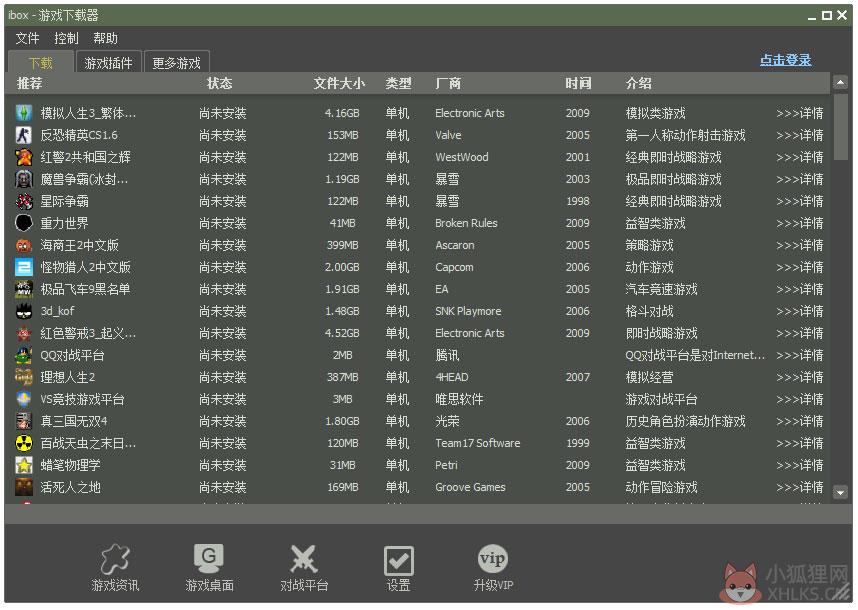Click the 历史角色扮演动作游戏 description
The image size is (858, 610).
coord(685,421)
